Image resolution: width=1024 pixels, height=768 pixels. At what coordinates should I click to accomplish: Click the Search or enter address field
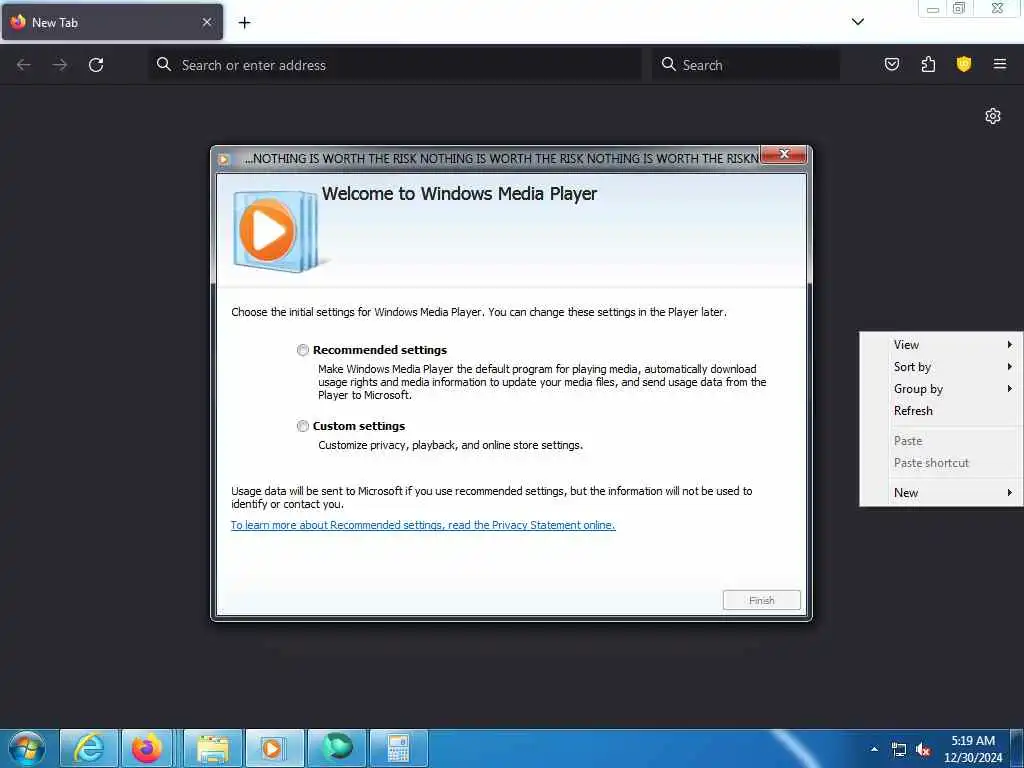pyautogui.click(x=394, y=65)
